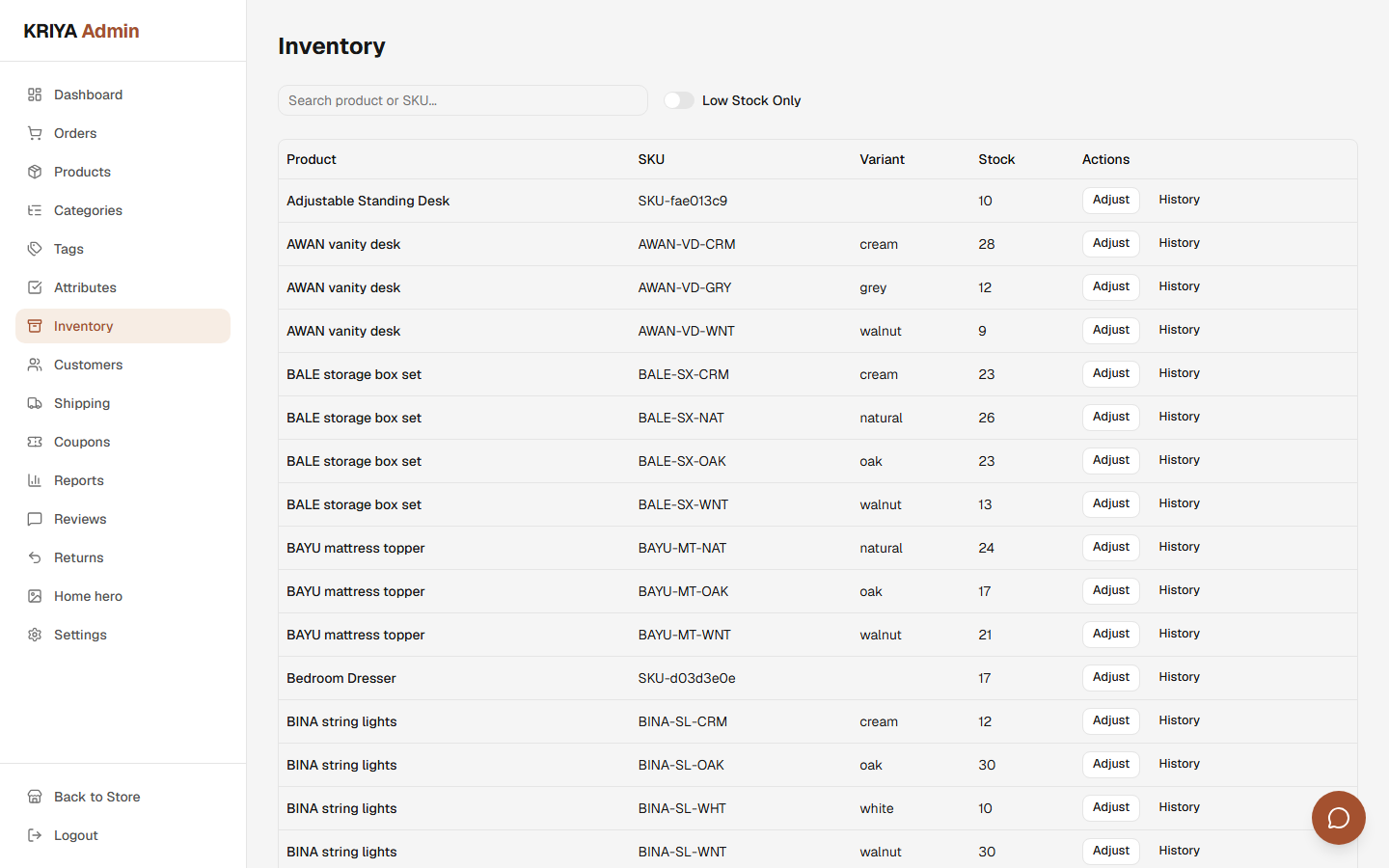
Task: Navigate to Settings in sidebar
Action: pos(123,635)
